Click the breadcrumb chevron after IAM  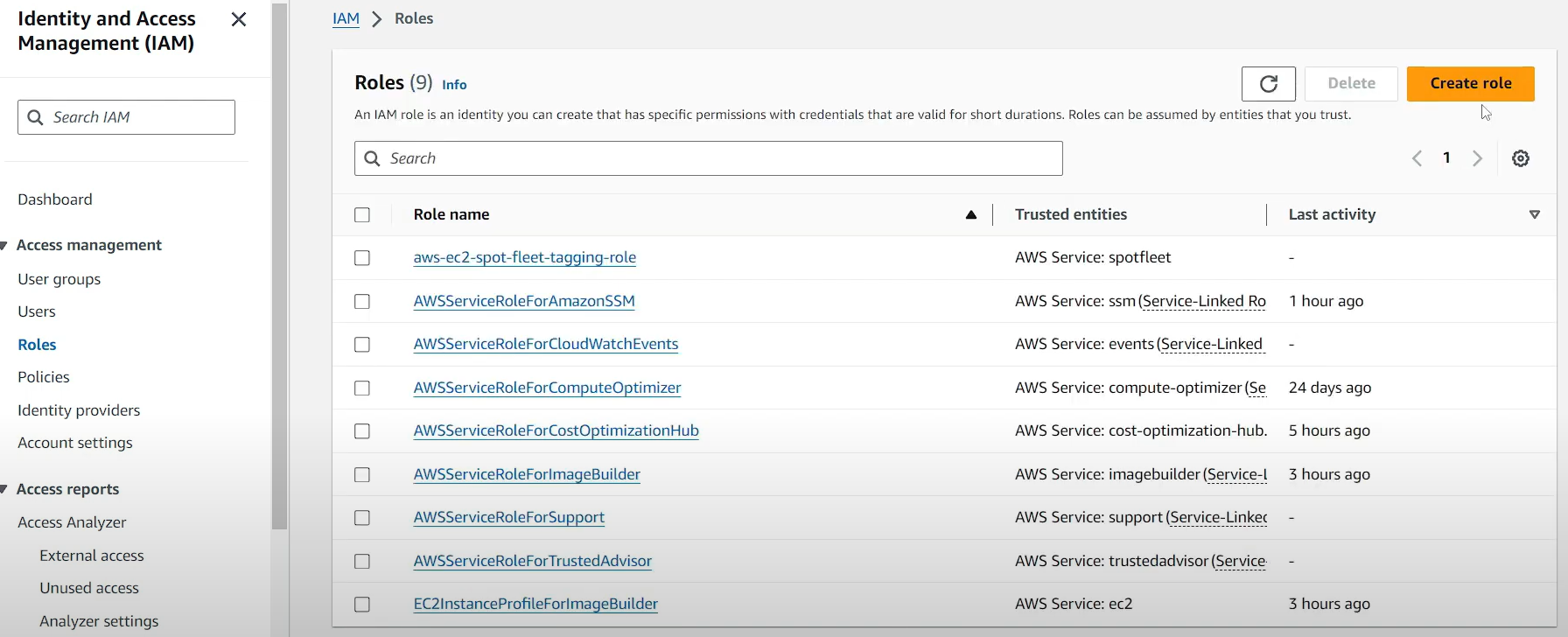(377, 19)
